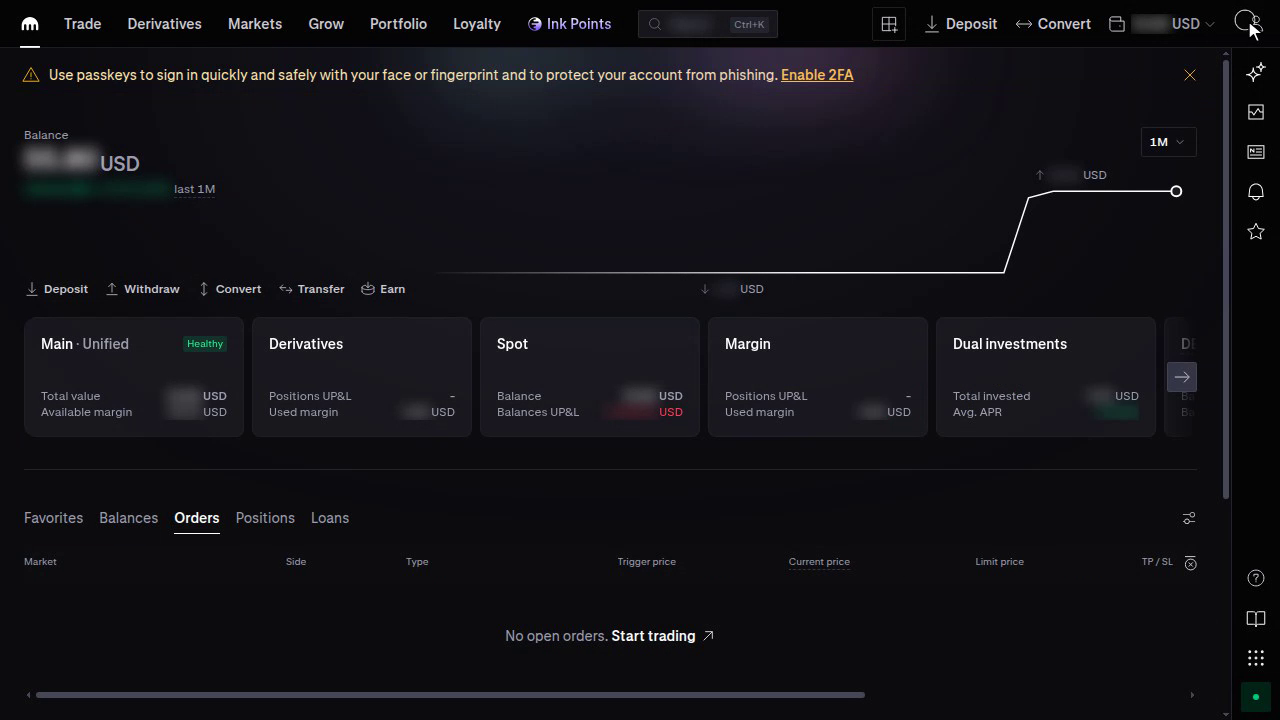The height and width of the screenshot is (720, 1280).
Task: Open the orders table settings sliders icon
Action: point(1189,518)
